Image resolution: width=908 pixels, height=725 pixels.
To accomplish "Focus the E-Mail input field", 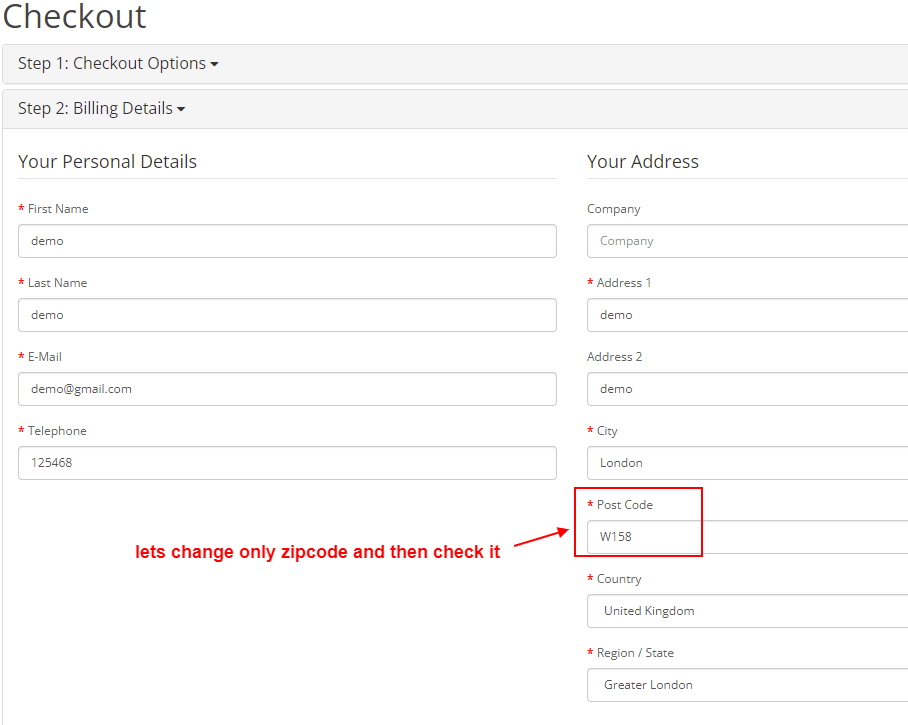I will click(x=287, y=389).
